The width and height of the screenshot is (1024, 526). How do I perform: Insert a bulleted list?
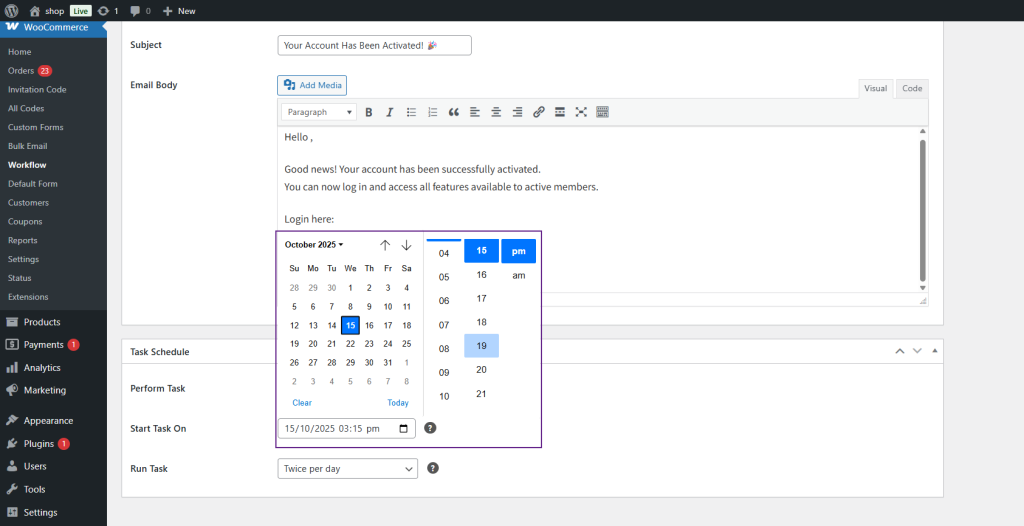tap(411, 112)
